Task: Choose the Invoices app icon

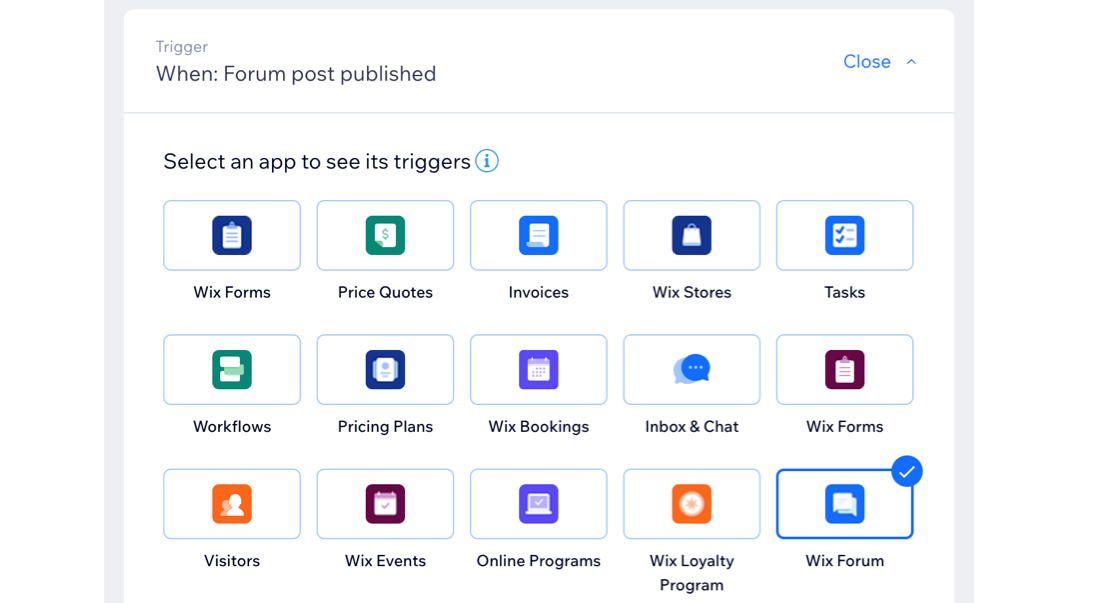Action: pyautogui.click(x=538, y=236)
